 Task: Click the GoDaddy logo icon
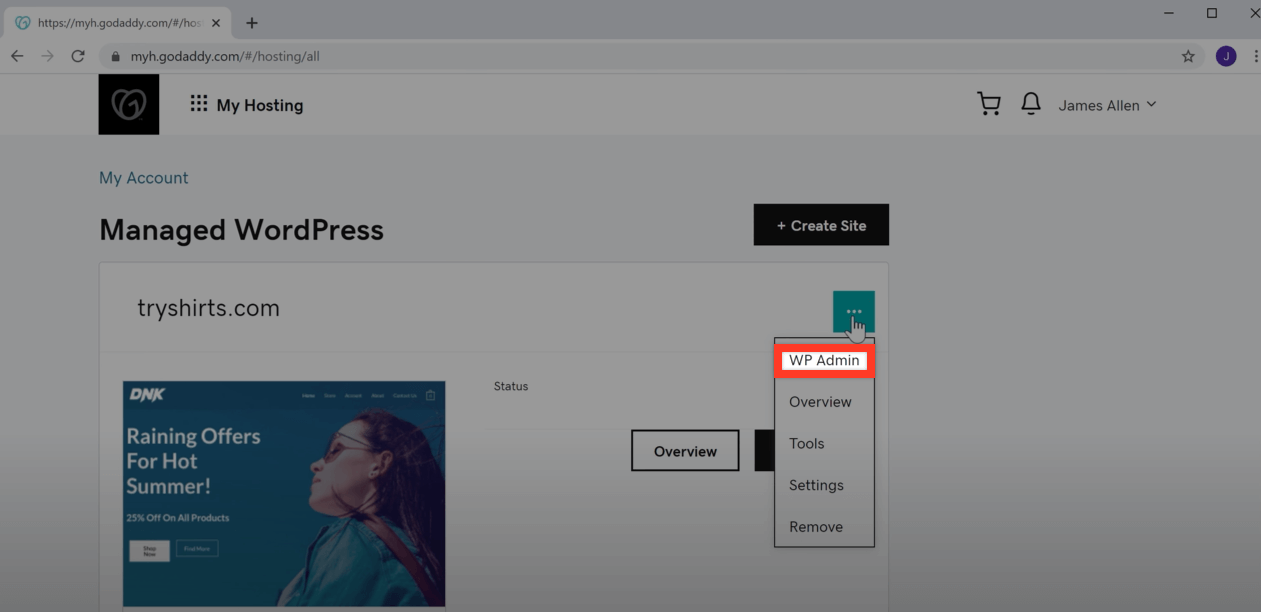point(129,104)
